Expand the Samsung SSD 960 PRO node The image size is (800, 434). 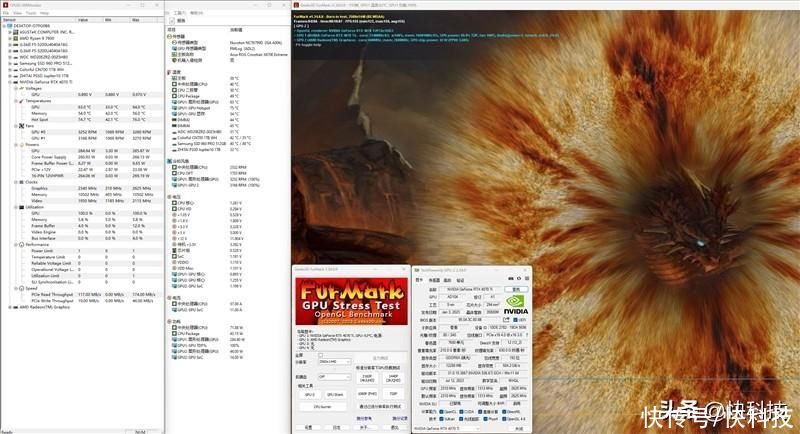point(10,63)
